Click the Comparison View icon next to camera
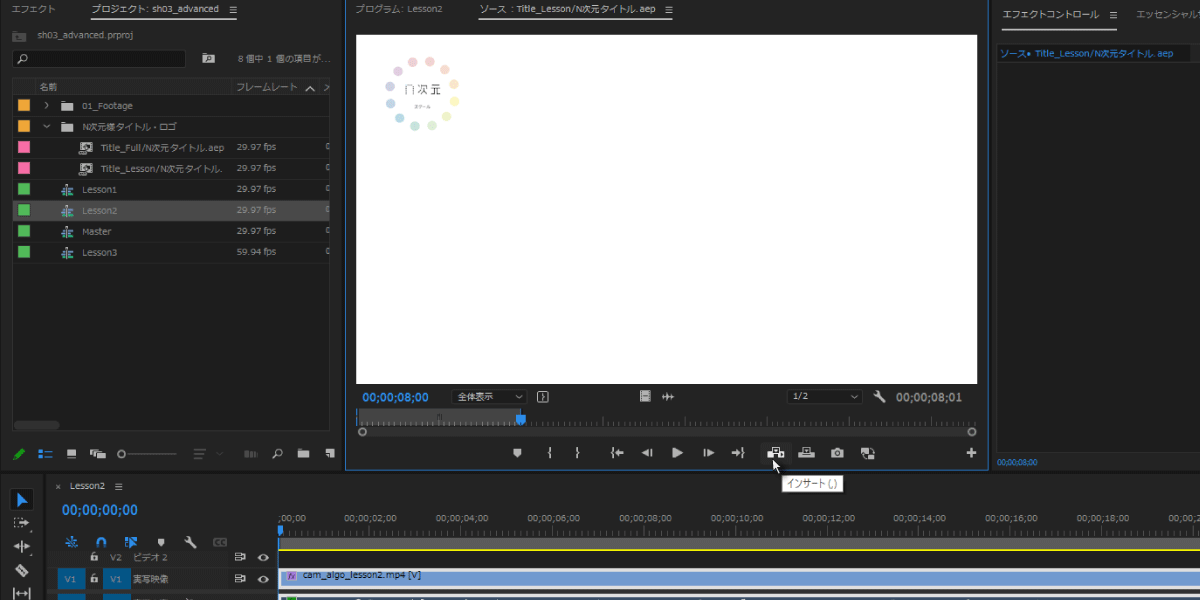The image size is (1200, 600). point(867,453)
